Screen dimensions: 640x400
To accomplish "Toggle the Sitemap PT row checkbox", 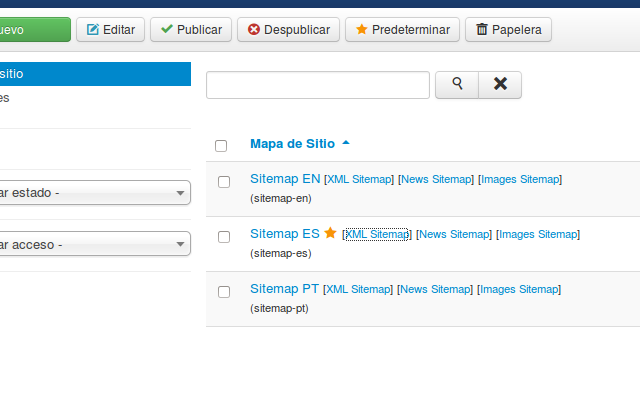I will [224, 291].
